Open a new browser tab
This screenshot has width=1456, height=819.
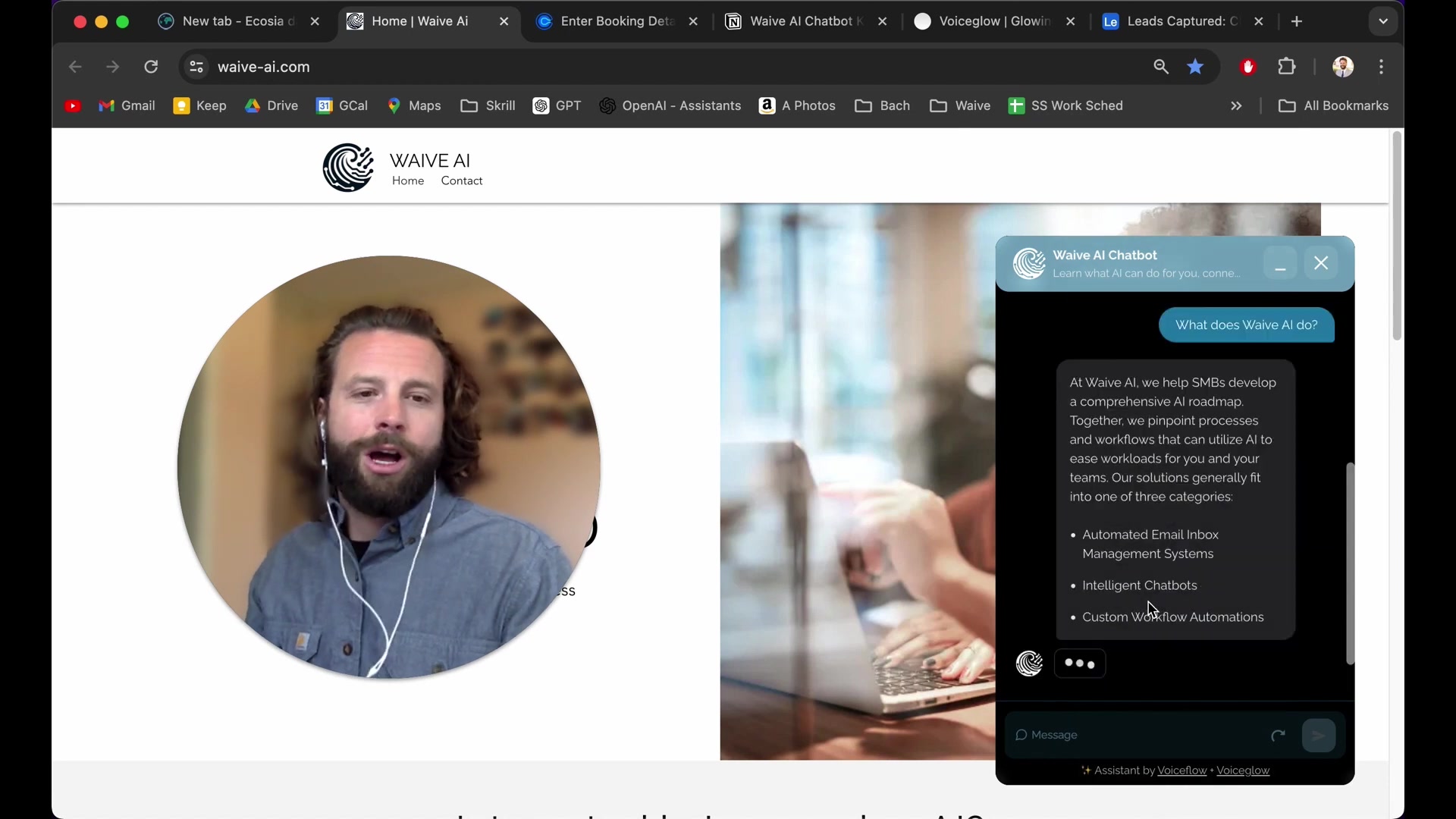(x=1297, y=21)
